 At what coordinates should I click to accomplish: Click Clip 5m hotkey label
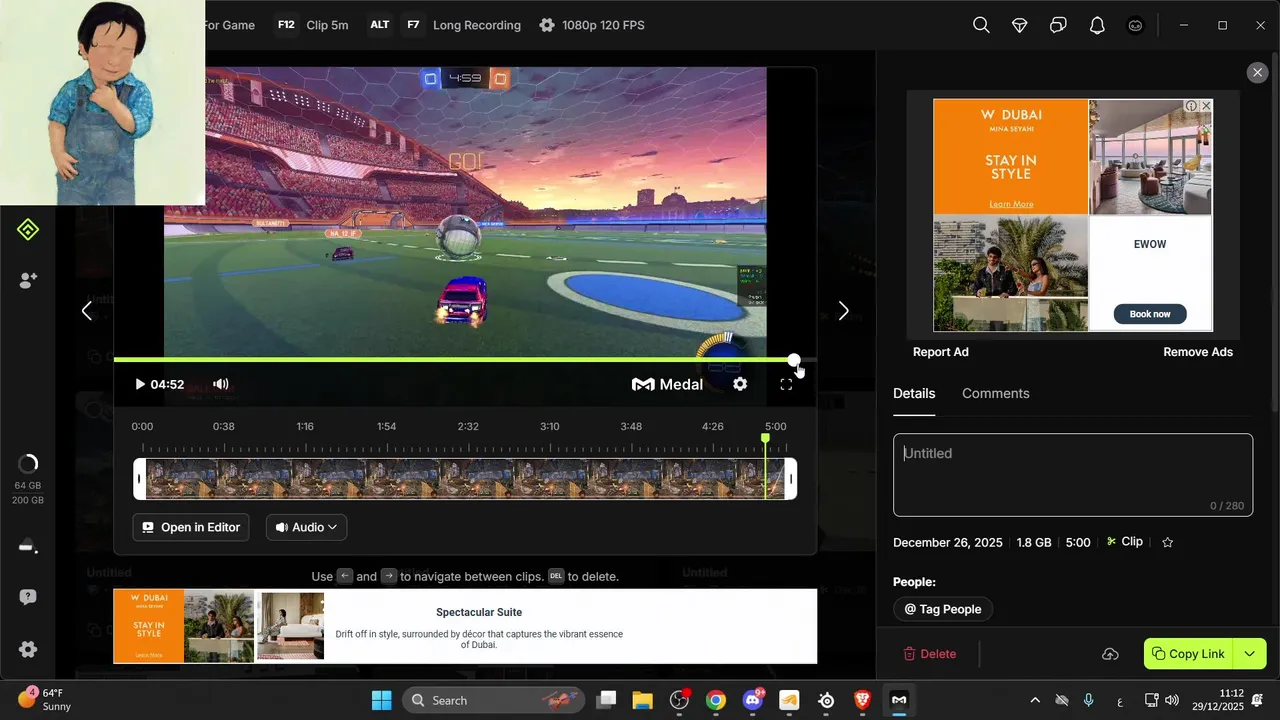[327, 25]
